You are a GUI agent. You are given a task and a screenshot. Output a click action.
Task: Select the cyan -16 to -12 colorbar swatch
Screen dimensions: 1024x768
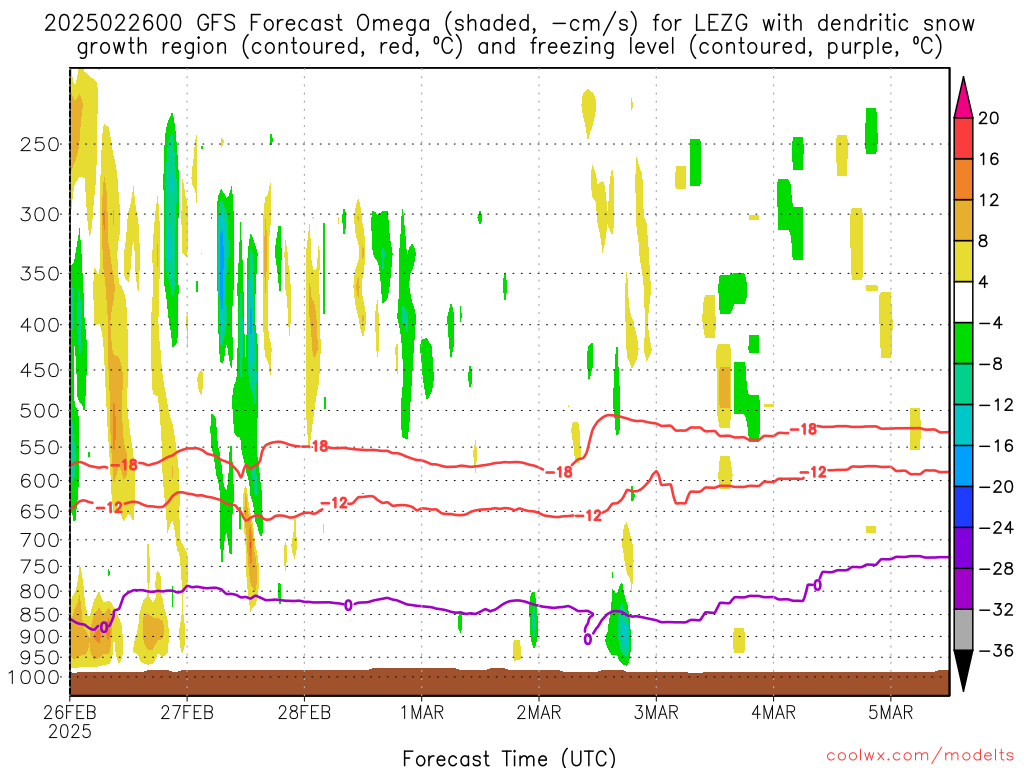tap(963, 425)
